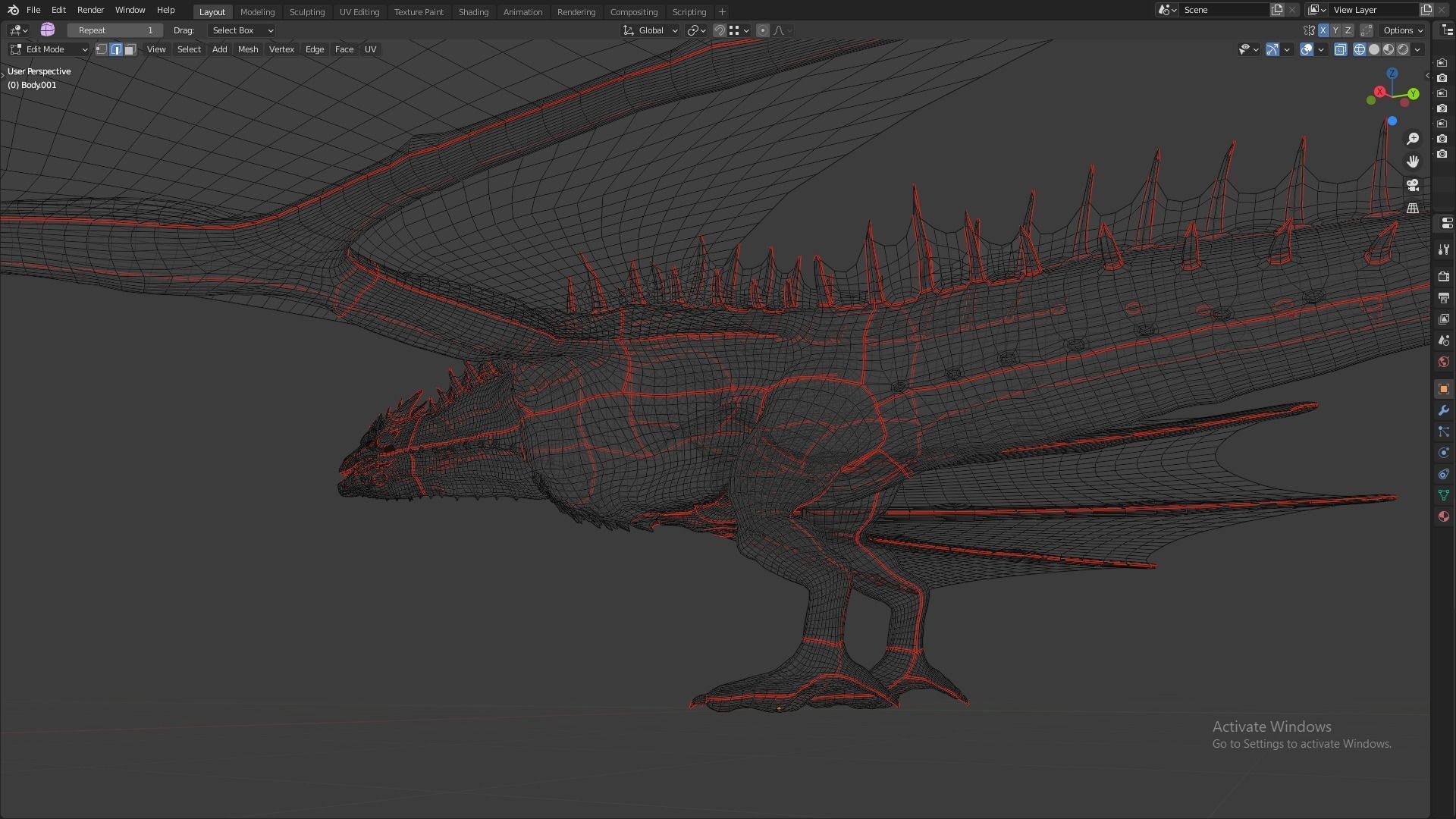This screenshot has width=1456, height=819.
Task: Toggle Z axis mesh mirror
Action: (x=1348, y=30)
